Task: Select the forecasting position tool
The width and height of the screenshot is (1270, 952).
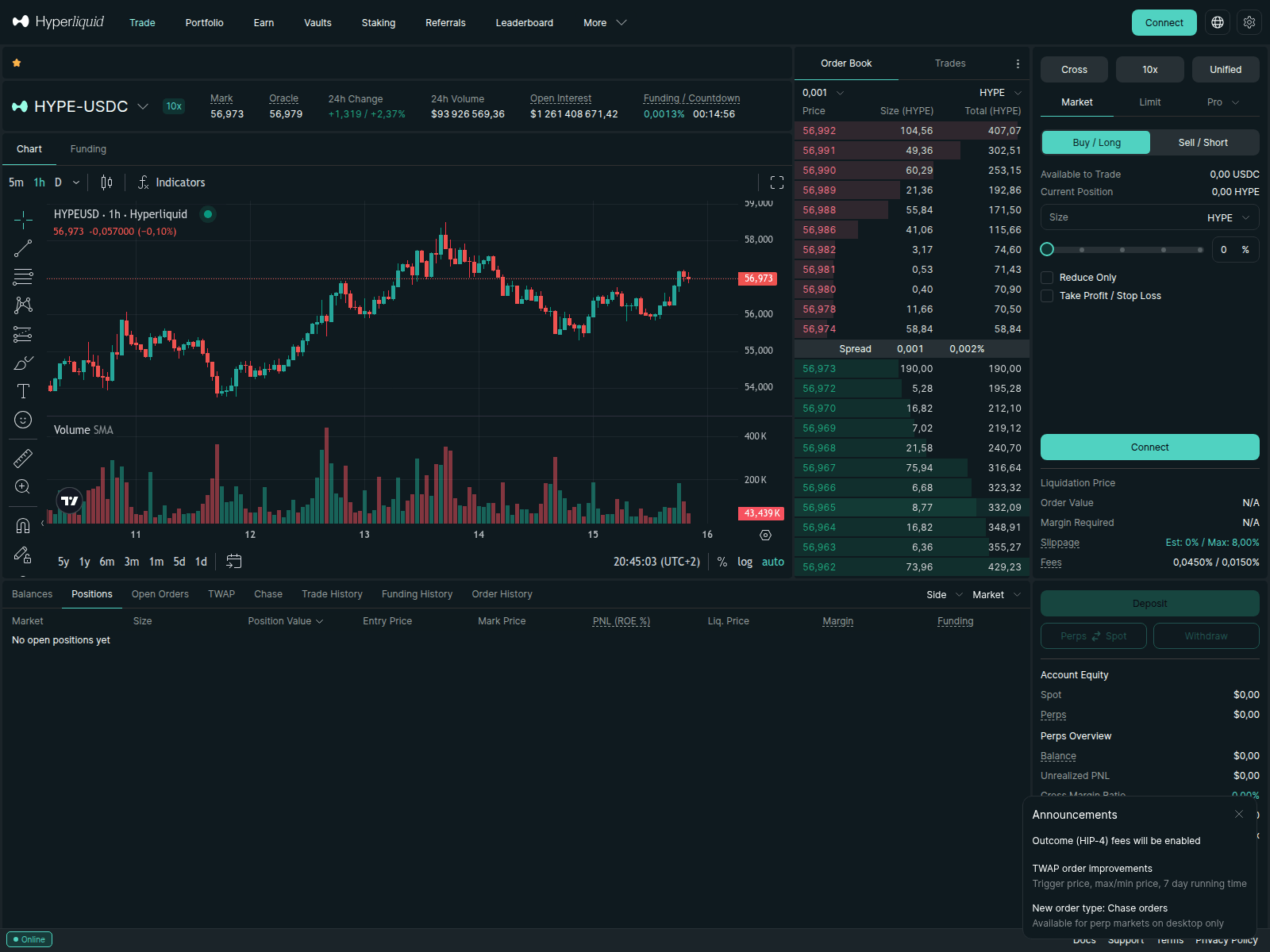Action: (23, 334)
